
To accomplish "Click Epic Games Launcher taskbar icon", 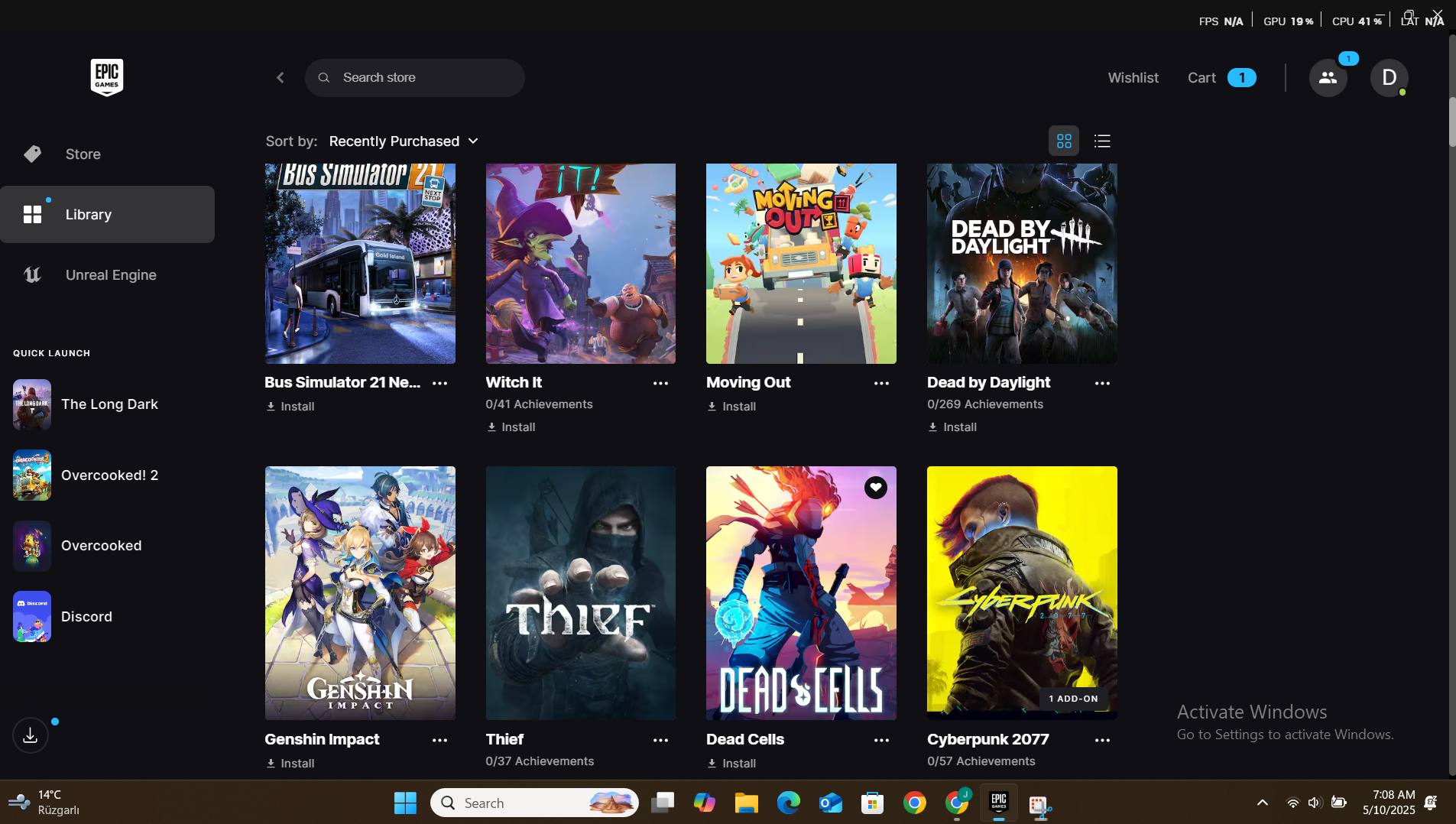I will (x=999, y=803).
